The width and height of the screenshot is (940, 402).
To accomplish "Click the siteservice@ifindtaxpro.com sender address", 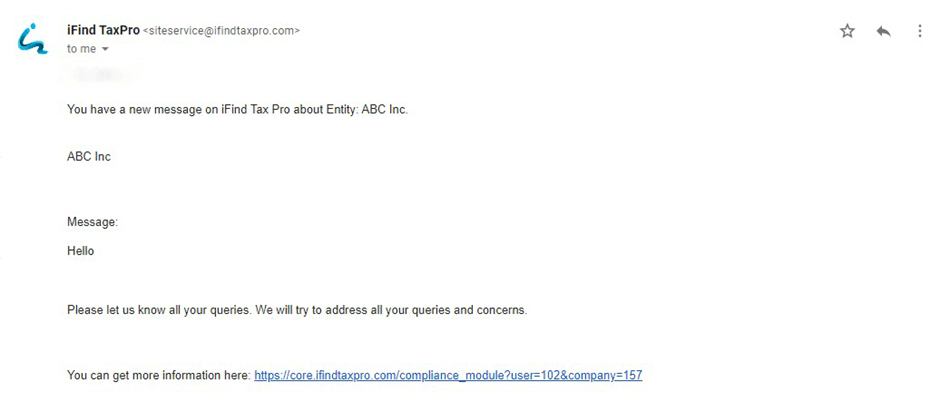I will click(x=221, y=31).
